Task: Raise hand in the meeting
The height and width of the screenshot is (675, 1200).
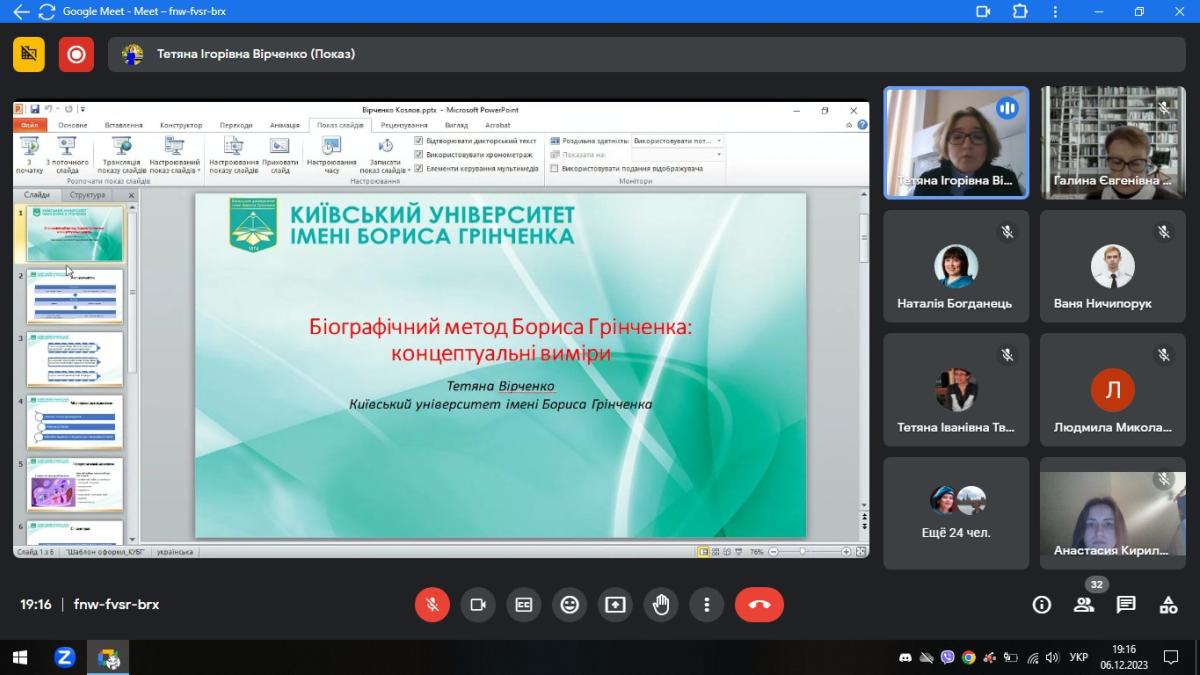Action: point(661,604)
